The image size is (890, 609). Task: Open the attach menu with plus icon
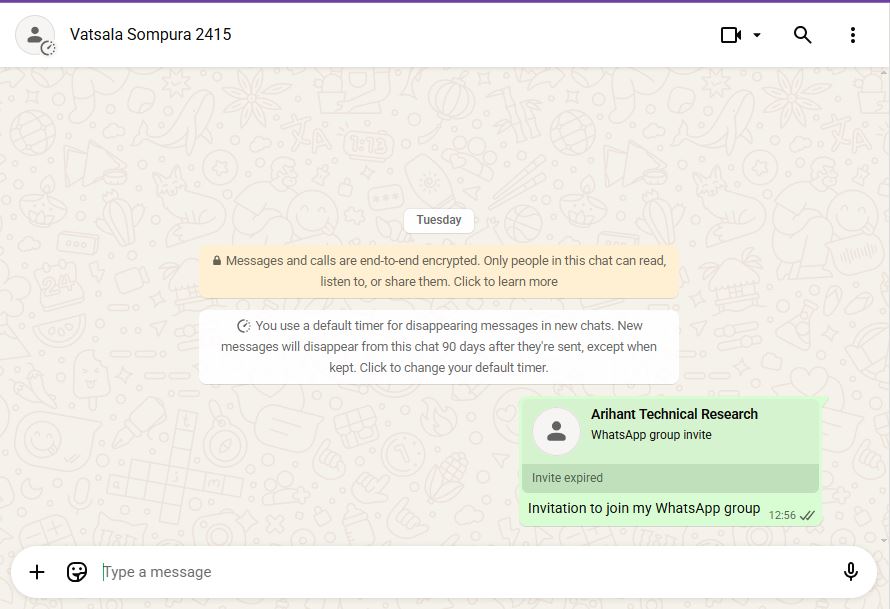pyautogui.click(x=37, y=572)
